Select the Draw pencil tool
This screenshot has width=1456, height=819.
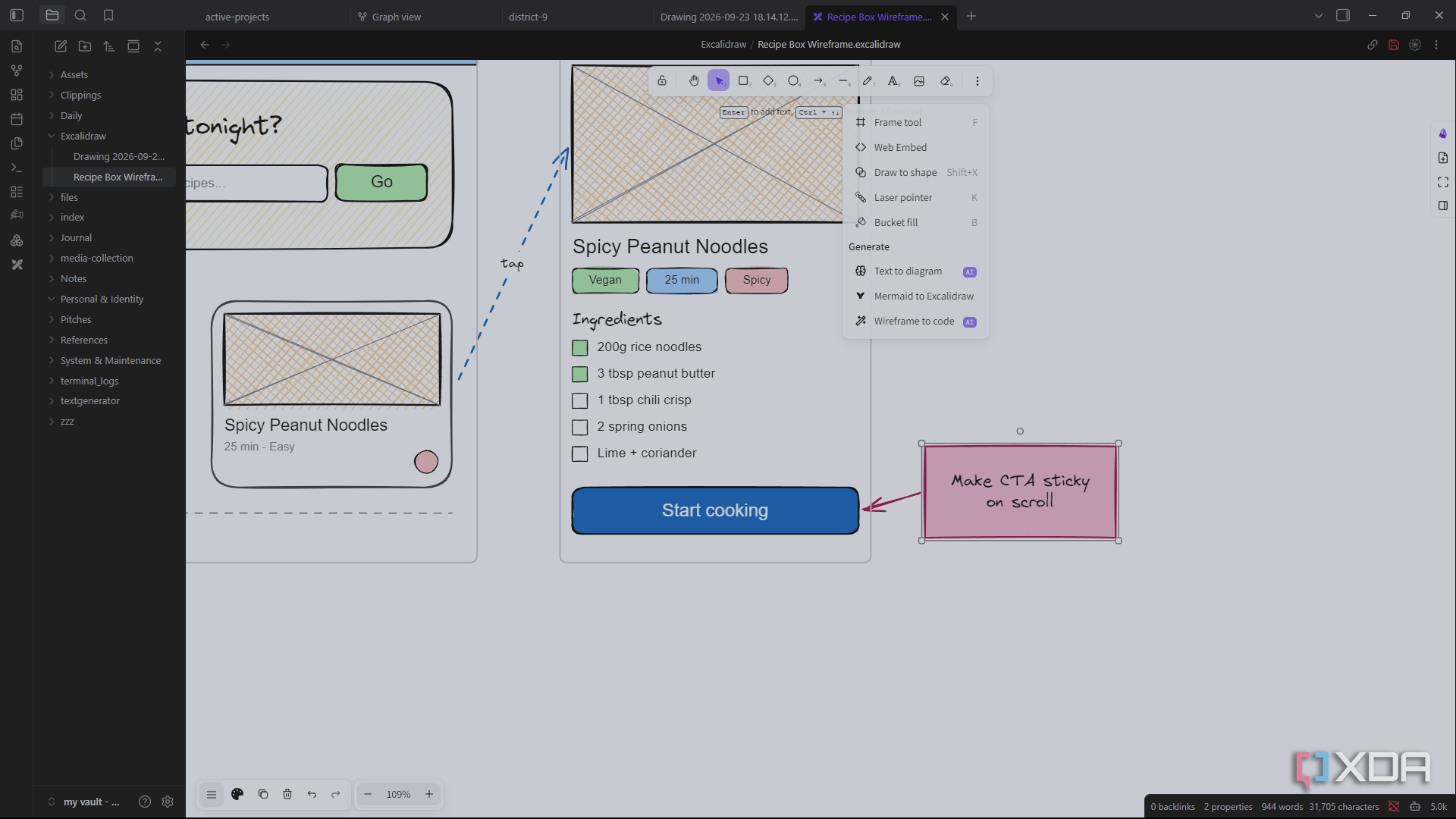(x=869, y=81)
